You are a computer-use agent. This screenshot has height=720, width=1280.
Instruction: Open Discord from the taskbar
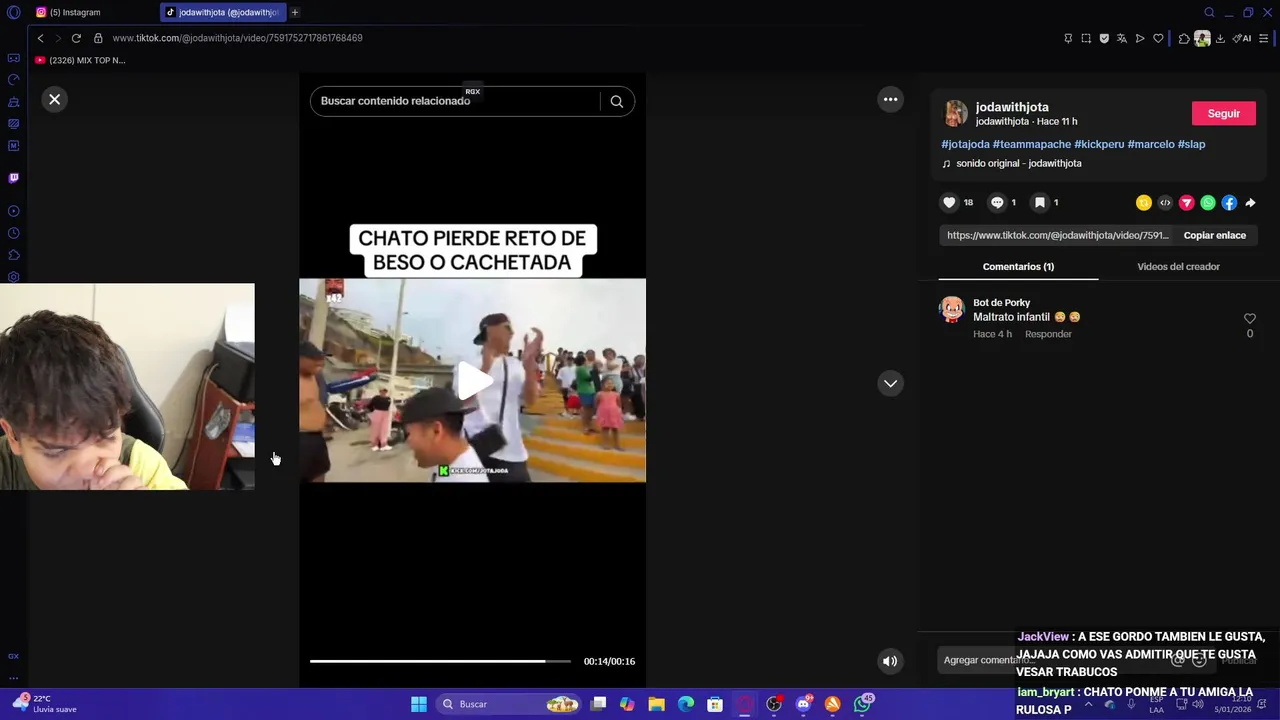803,704
